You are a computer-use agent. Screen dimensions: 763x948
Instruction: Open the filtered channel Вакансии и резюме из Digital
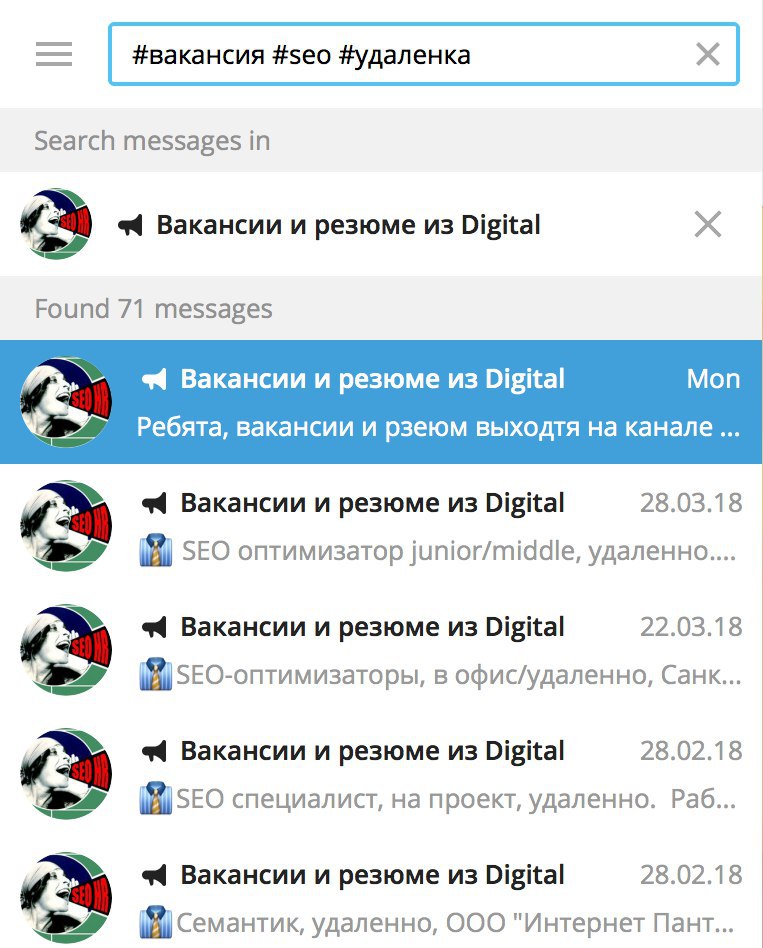(381, 224)
